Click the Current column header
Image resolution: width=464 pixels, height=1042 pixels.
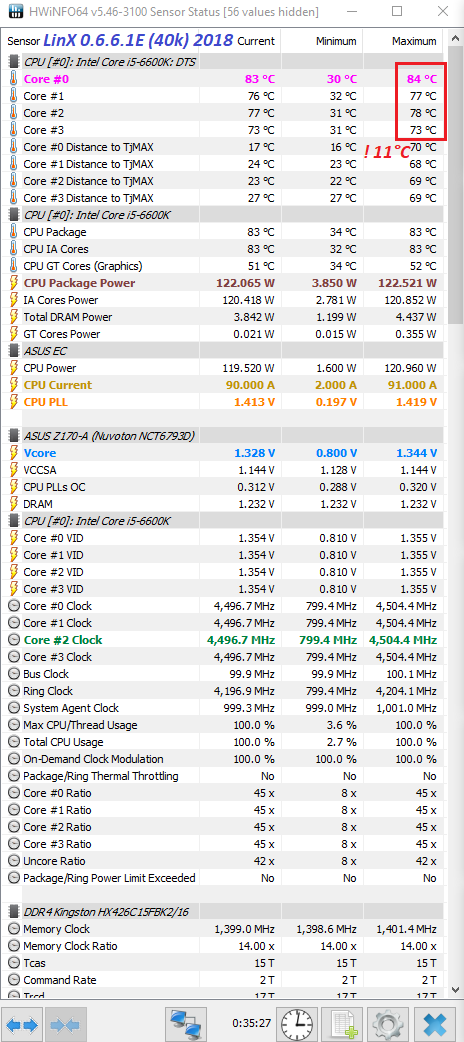pos(256,41)
